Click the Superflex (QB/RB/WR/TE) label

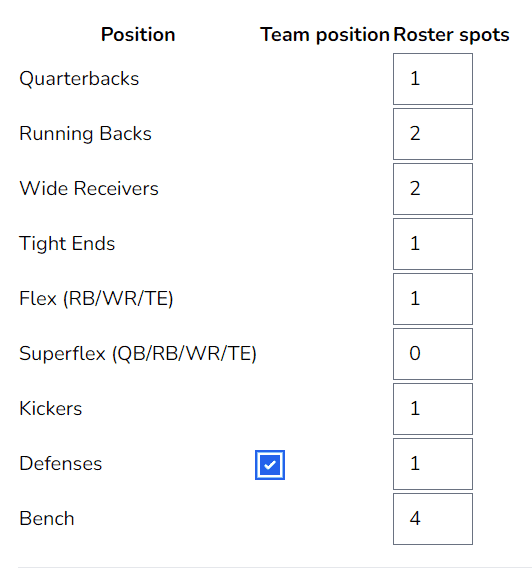138,354
